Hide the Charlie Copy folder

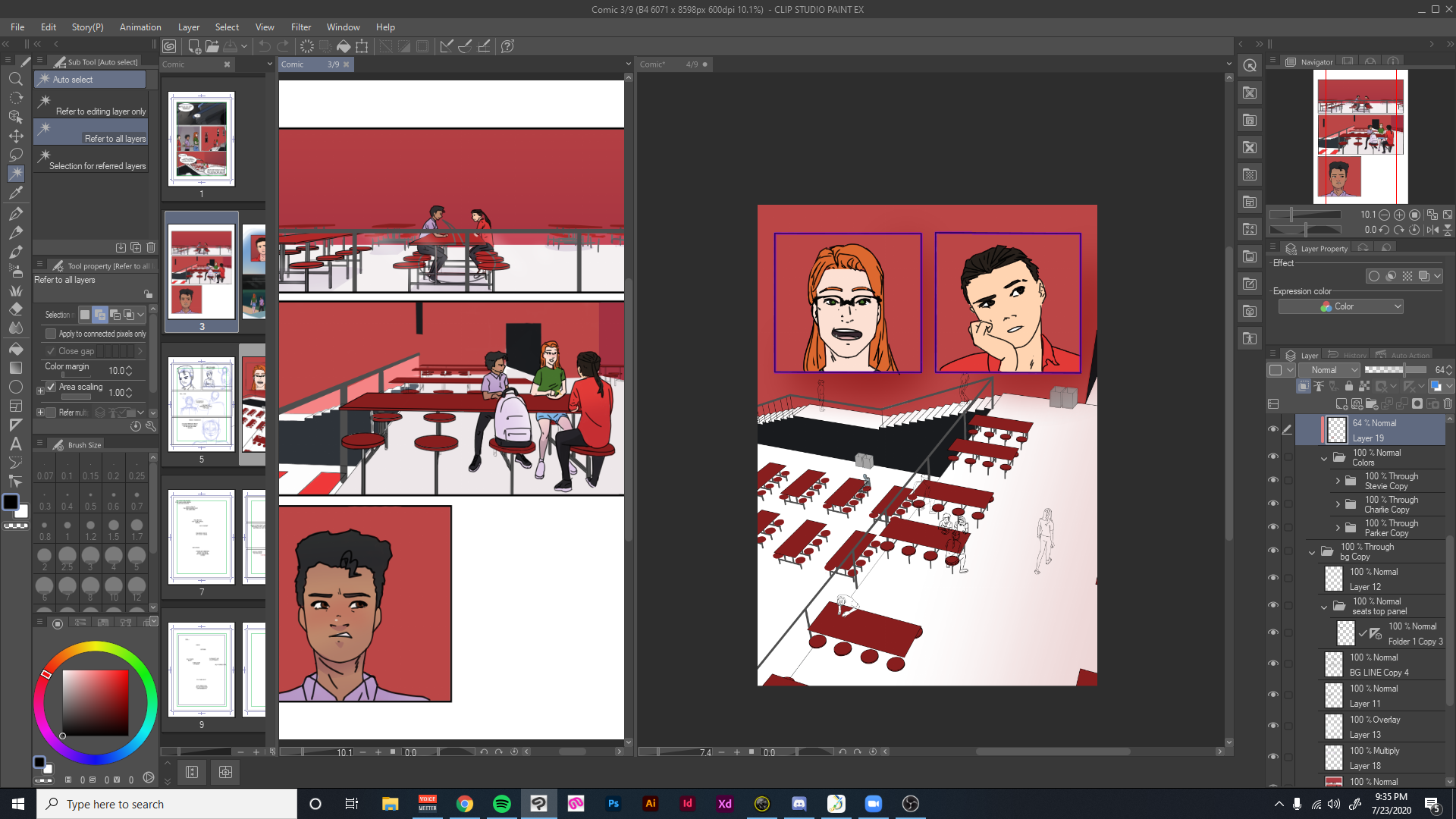point(1273,504)
